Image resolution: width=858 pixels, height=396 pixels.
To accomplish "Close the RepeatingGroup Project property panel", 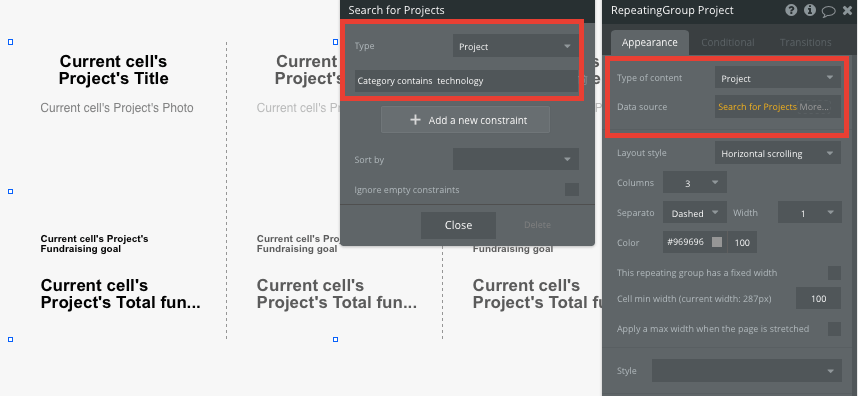I will [x=848, y=10].
